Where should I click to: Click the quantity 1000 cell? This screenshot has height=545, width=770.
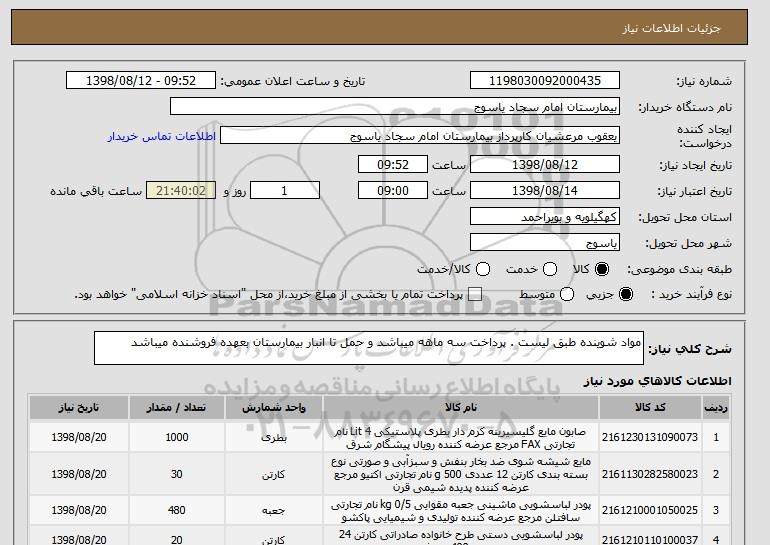tap(177, 437)
